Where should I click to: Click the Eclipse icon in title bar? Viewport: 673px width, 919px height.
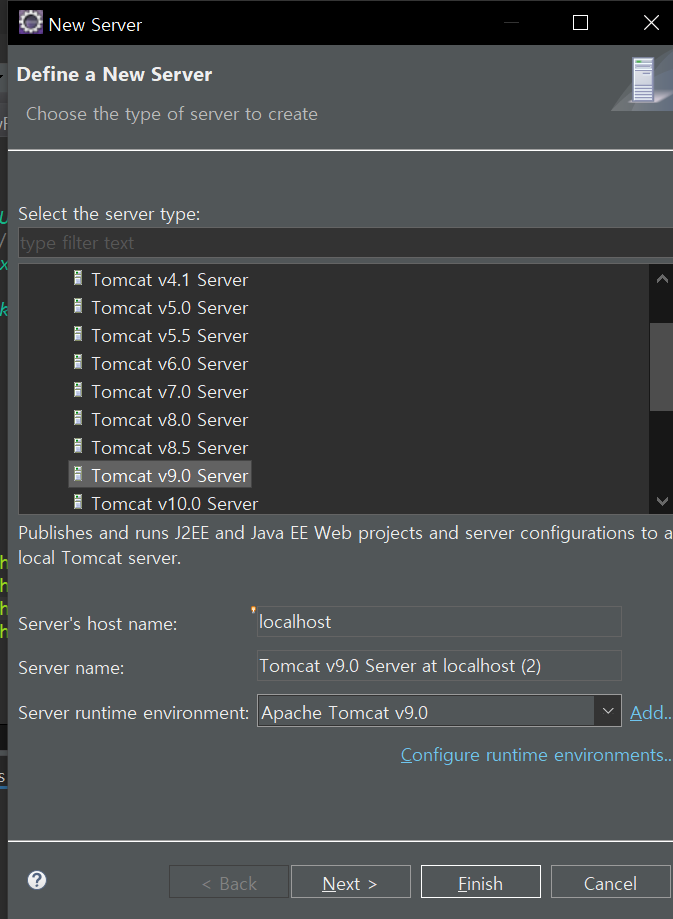[x=30, y=22]
